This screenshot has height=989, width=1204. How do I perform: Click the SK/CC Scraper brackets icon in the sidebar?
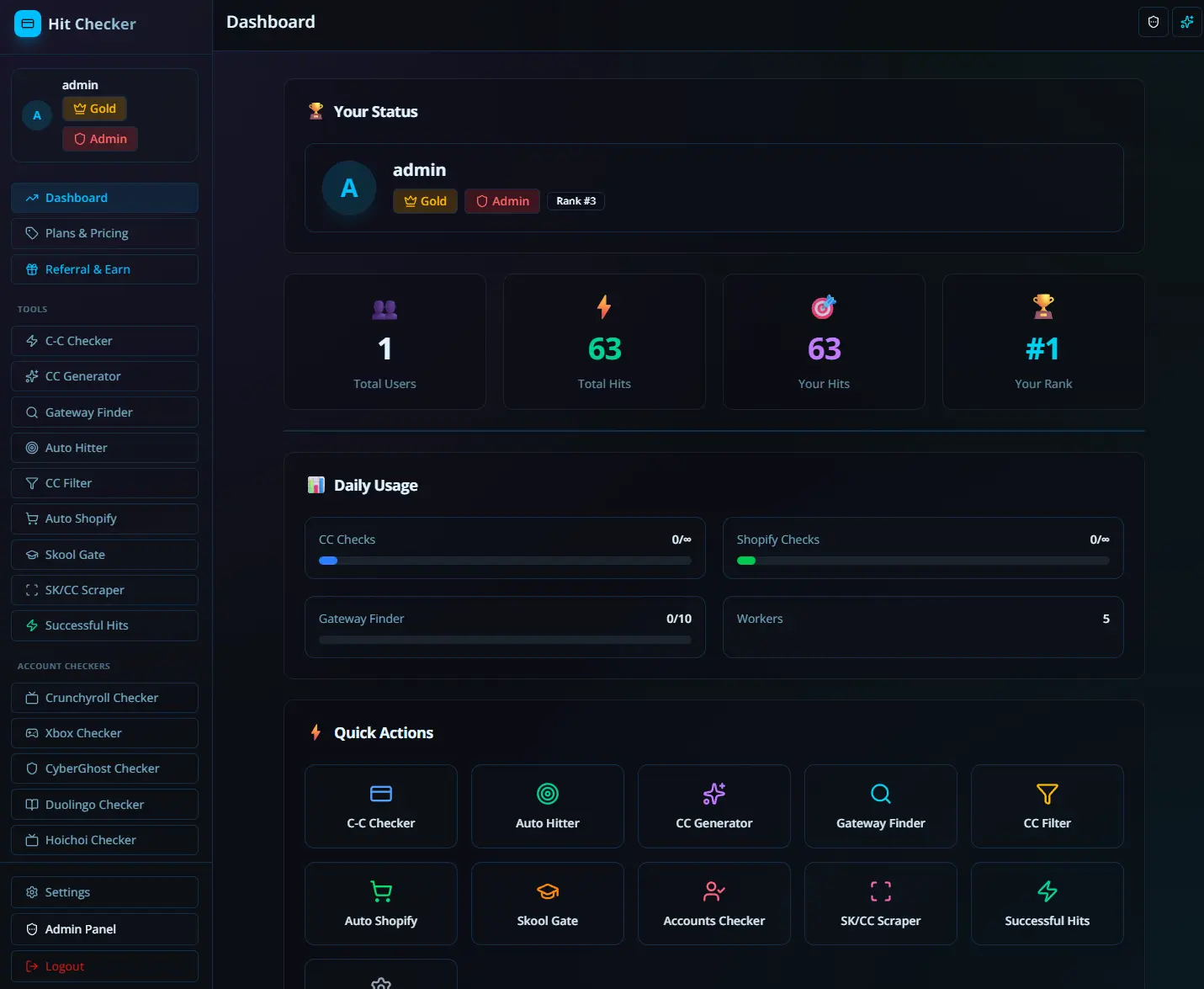[32, 590]
